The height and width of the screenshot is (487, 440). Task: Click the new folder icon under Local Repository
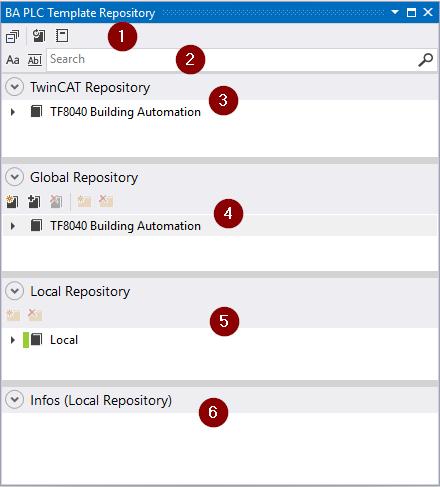[13, 315]
